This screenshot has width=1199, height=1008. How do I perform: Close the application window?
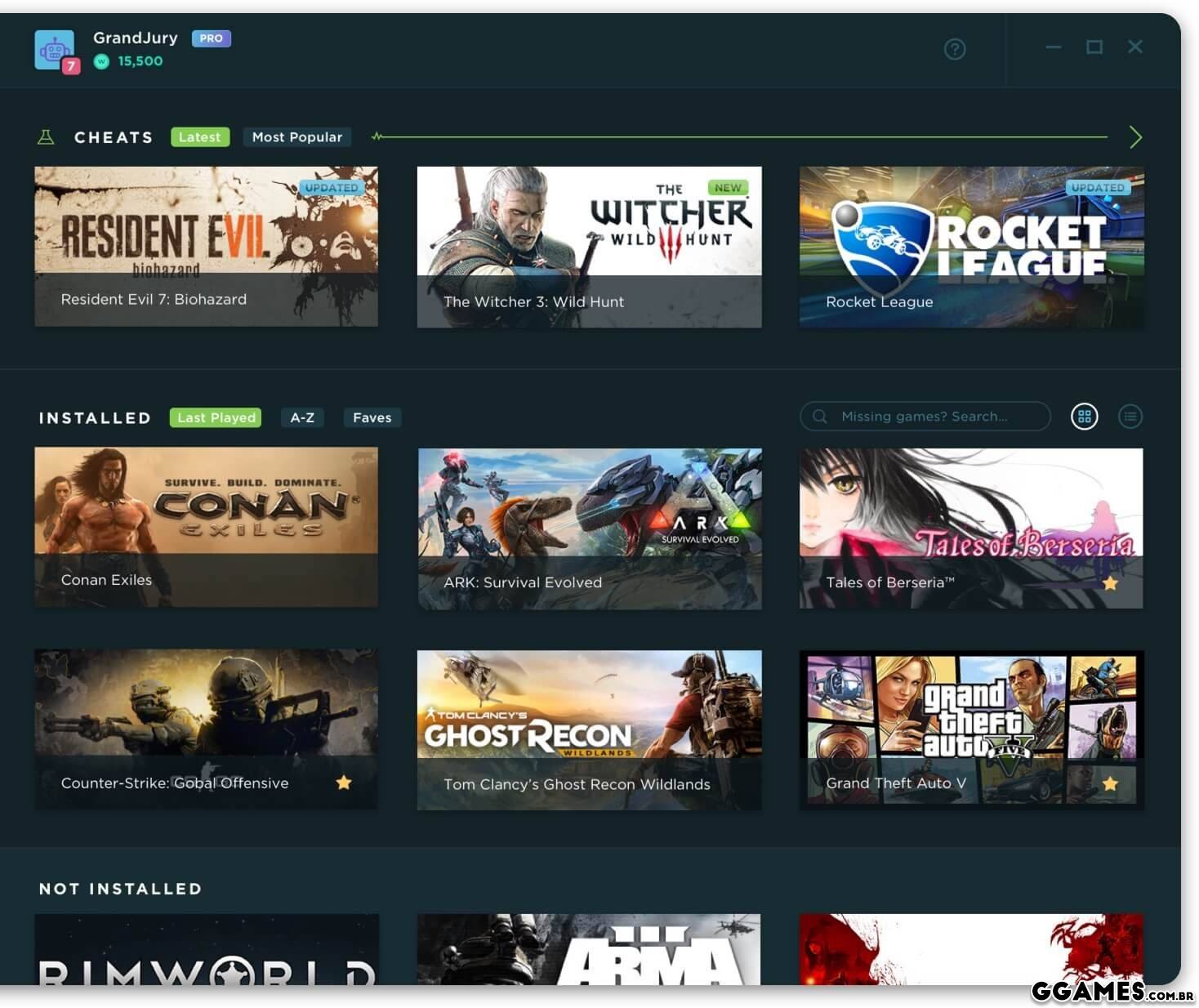point(1135,47)
